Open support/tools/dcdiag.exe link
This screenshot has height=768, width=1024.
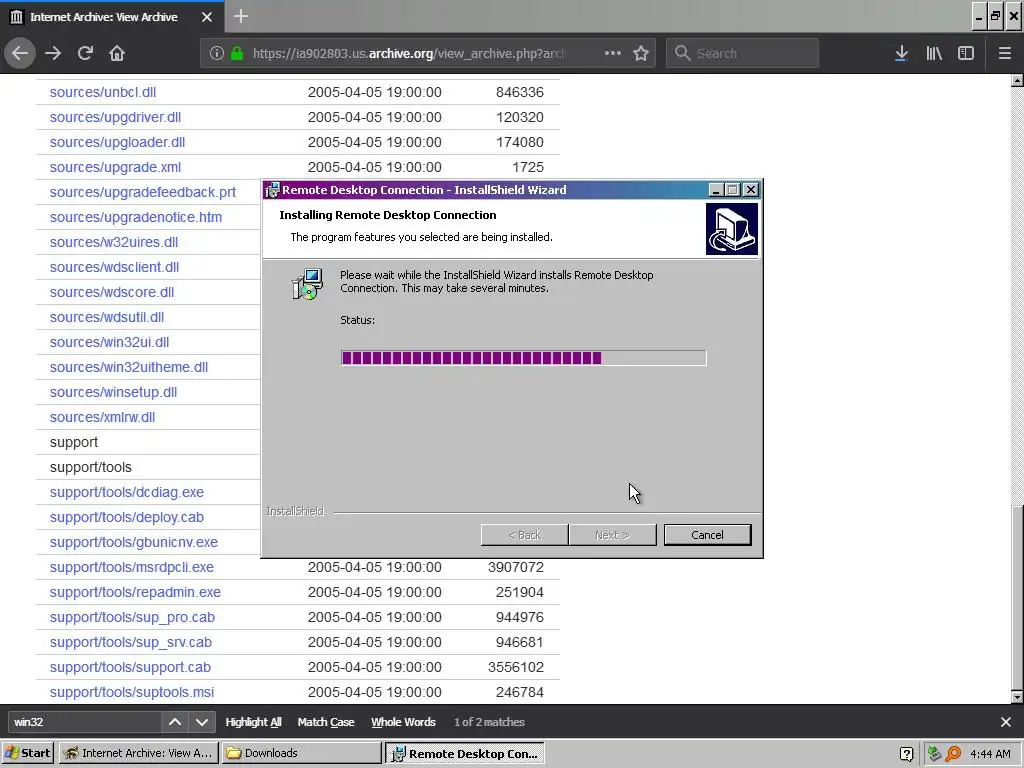coord(127,492)
